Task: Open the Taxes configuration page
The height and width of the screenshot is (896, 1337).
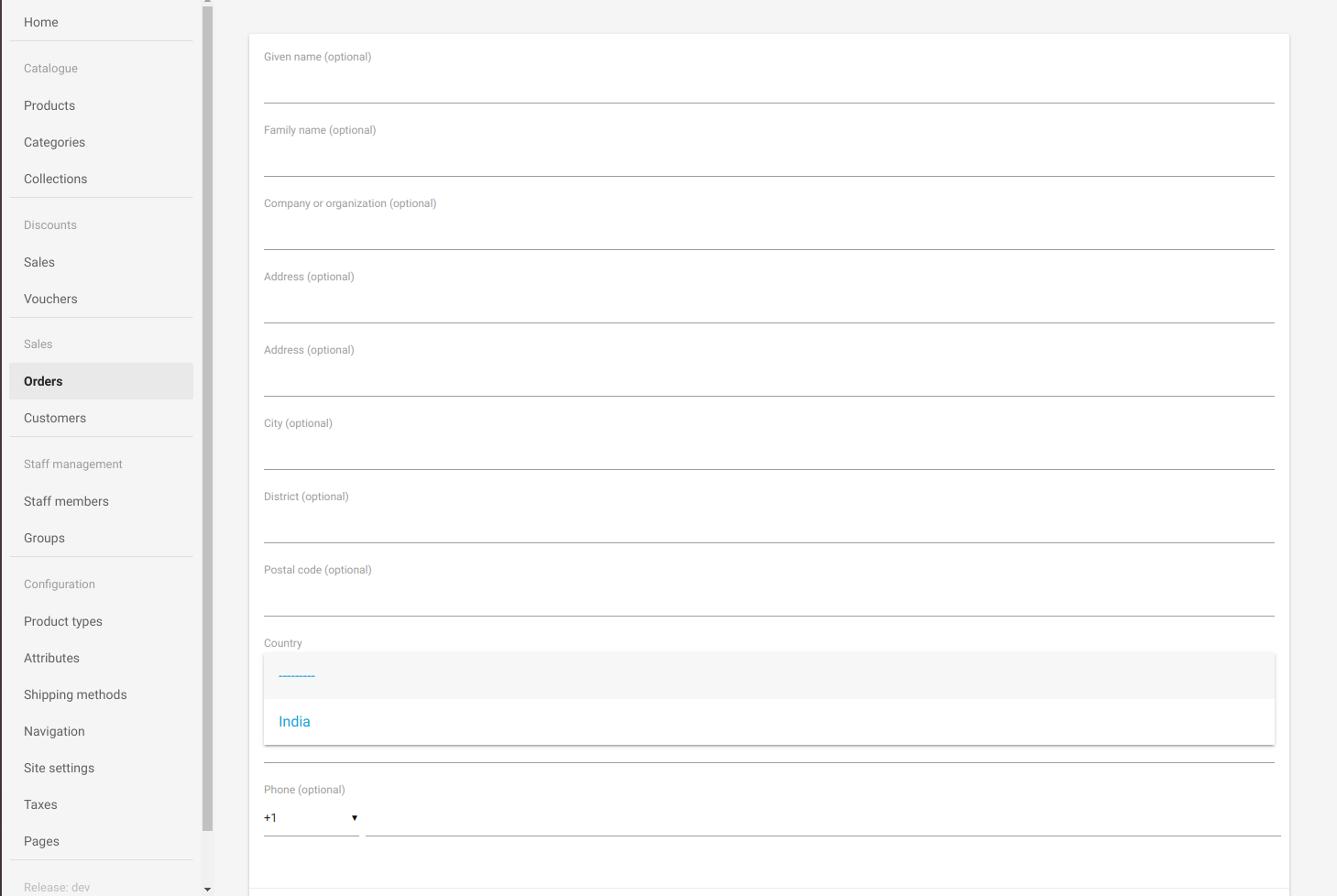Action: 40,804
